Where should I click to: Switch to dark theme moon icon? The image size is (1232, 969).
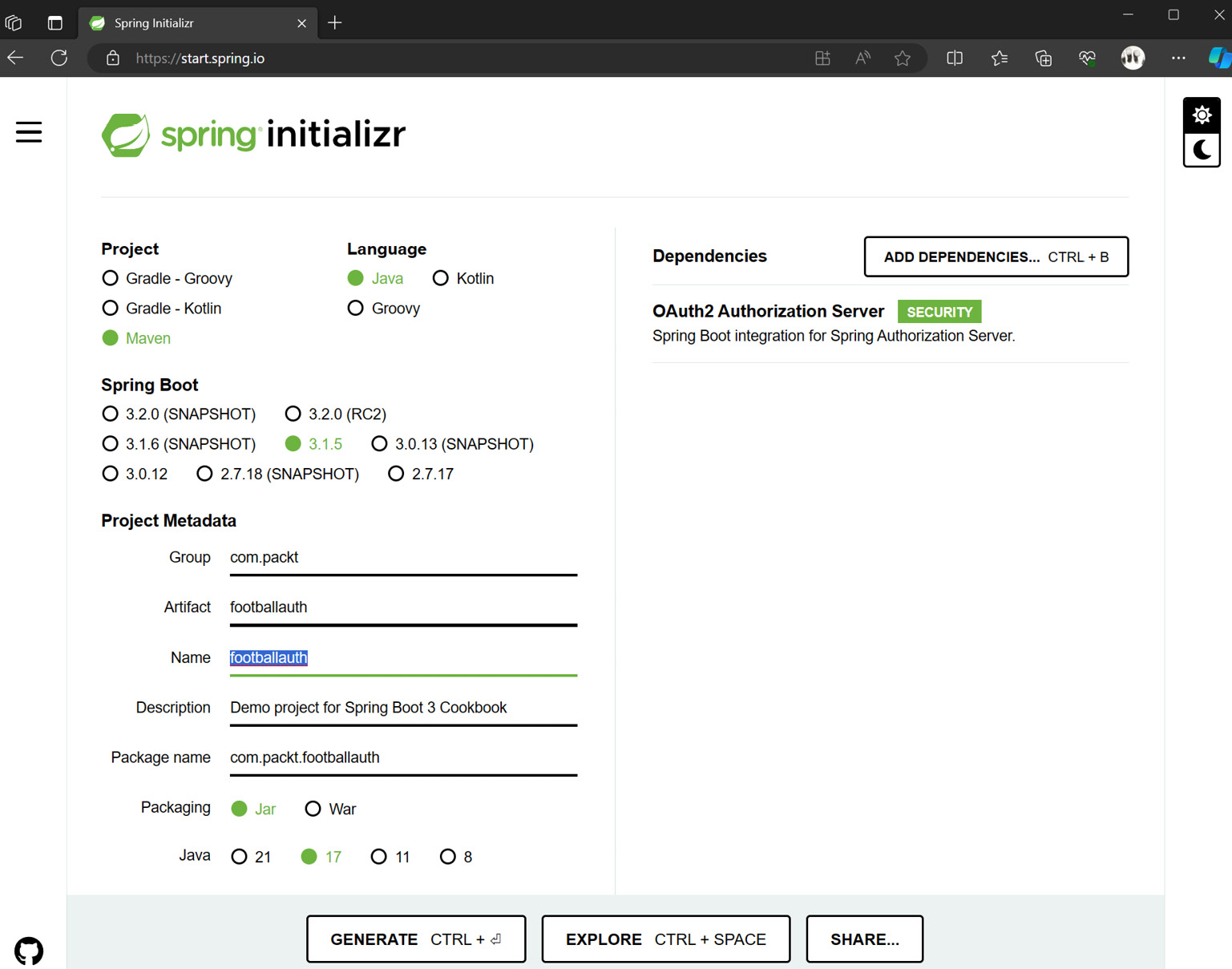tap(1202, 150)
